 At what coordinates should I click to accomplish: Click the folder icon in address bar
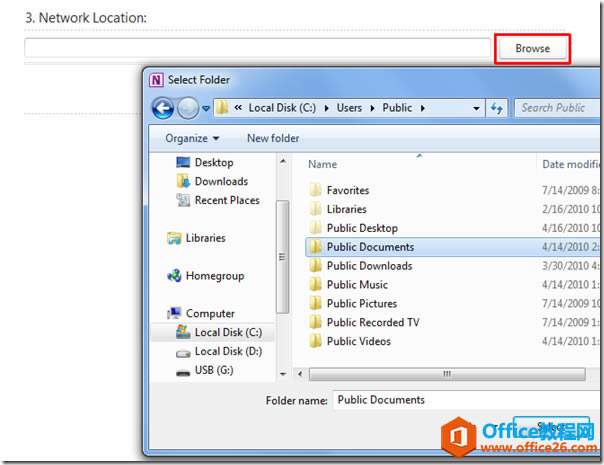222,107
